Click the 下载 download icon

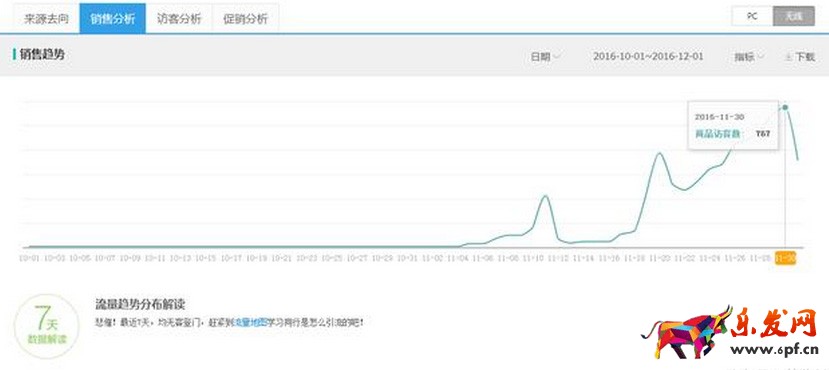[788, 57]
